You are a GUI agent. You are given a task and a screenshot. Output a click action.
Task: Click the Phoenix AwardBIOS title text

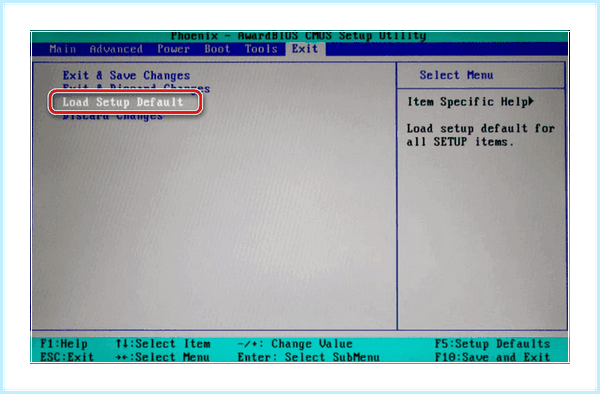click(298, 36)
